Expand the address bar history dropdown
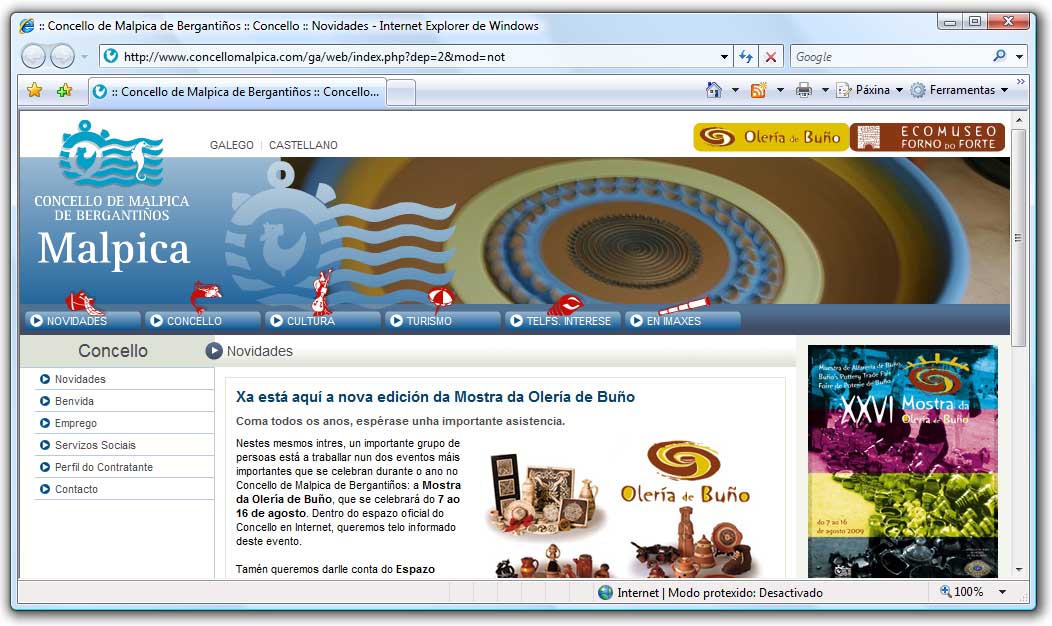The width and height of the screenshot is (1052, 626). tap(724, 57)
